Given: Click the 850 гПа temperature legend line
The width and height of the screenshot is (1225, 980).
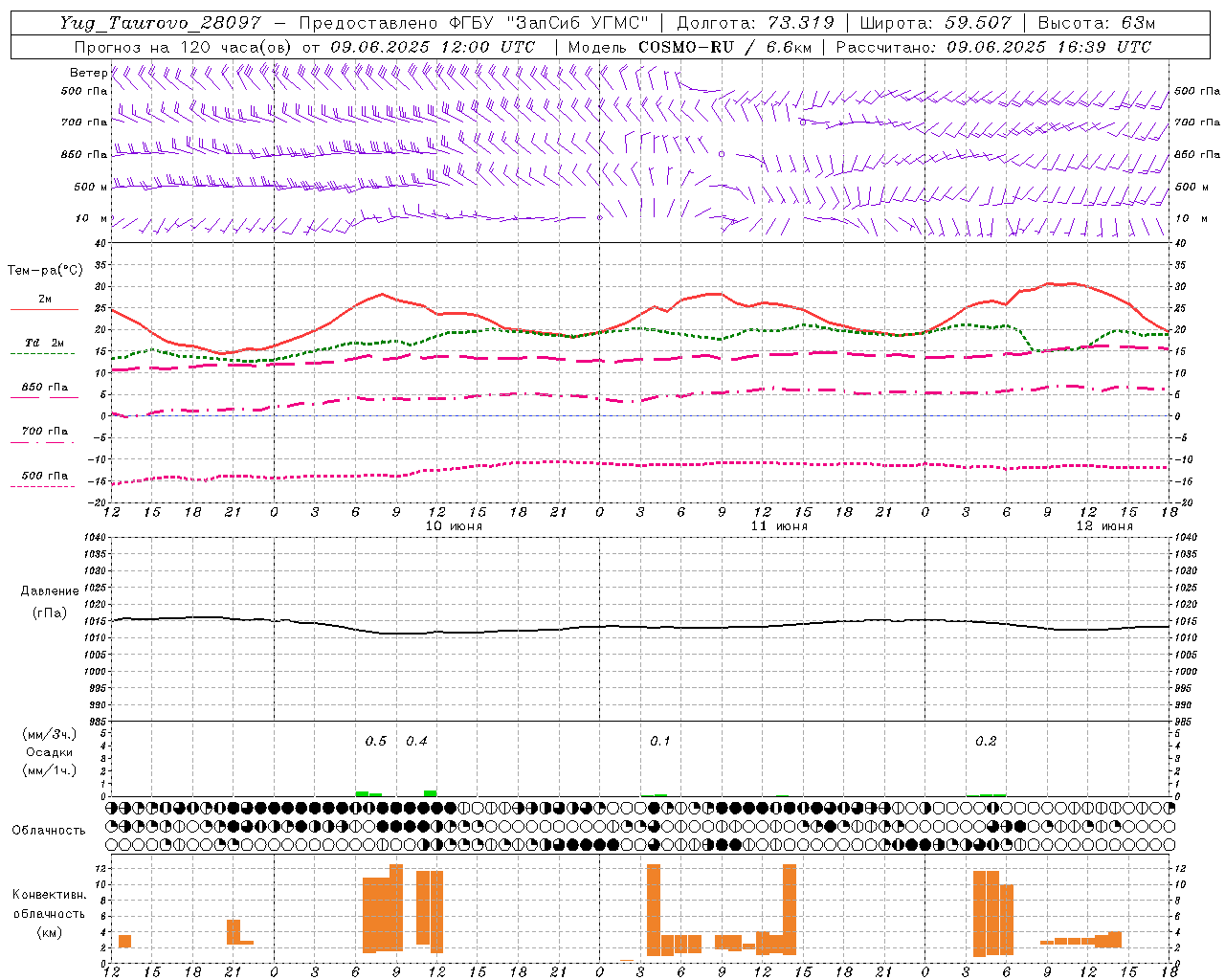Looking at the screenshot, I should pos(45,396).
